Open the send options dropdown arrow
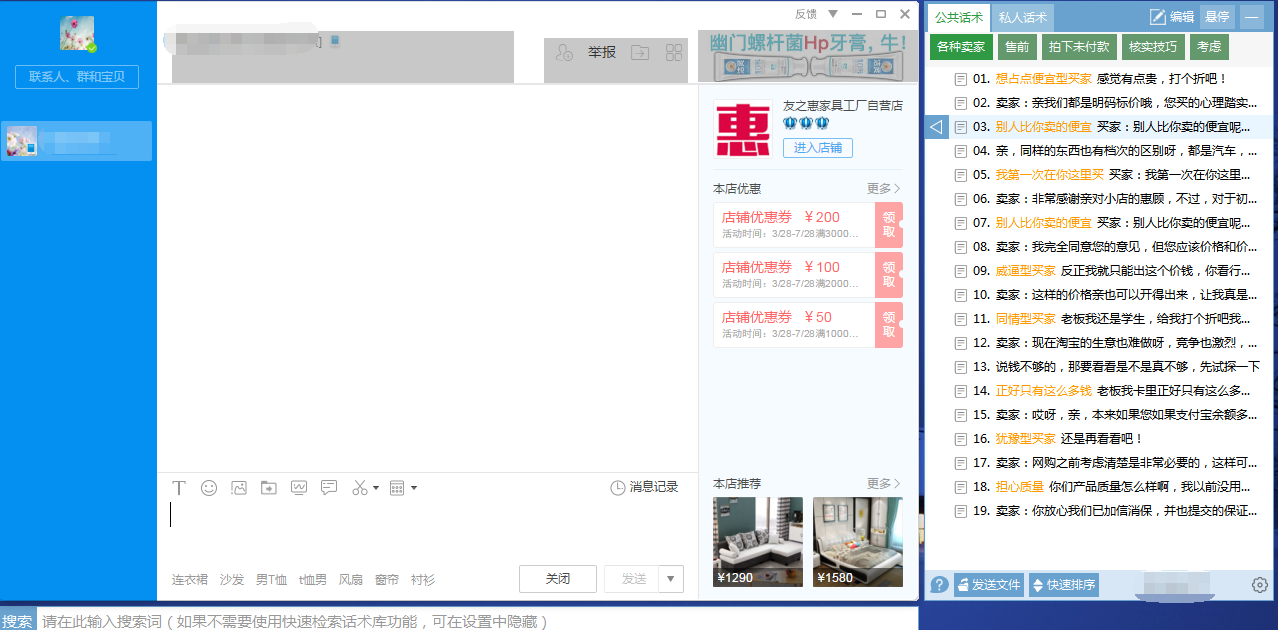1278x630 pixels. [x=671, y=579]
